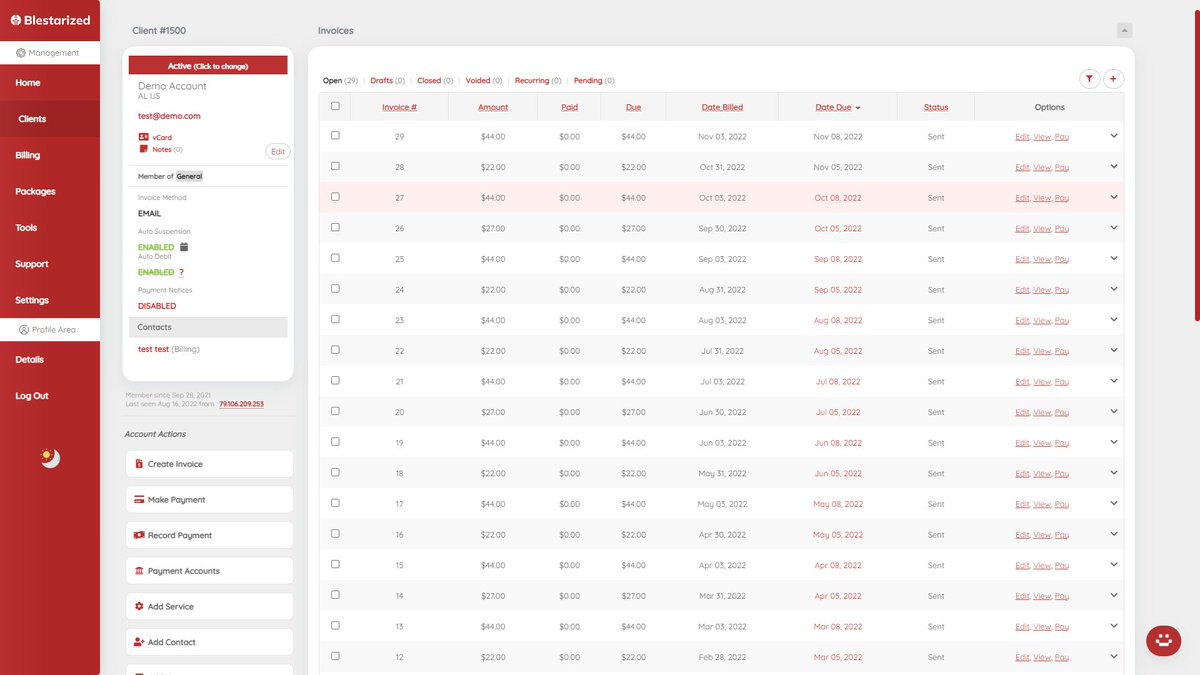1200x675 pixels.
Task: Open Settings from the sidebar menu
Action: click(x=32, y=299)
